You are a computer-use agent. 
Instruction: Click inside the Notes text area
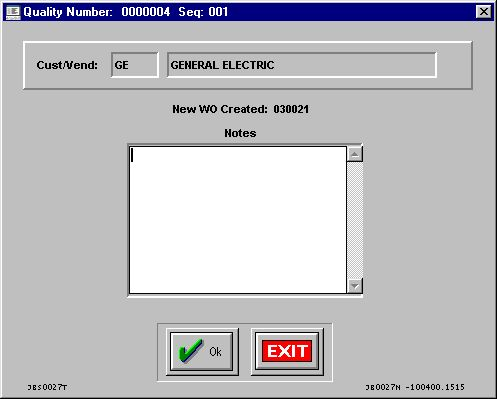coord(238,220)
